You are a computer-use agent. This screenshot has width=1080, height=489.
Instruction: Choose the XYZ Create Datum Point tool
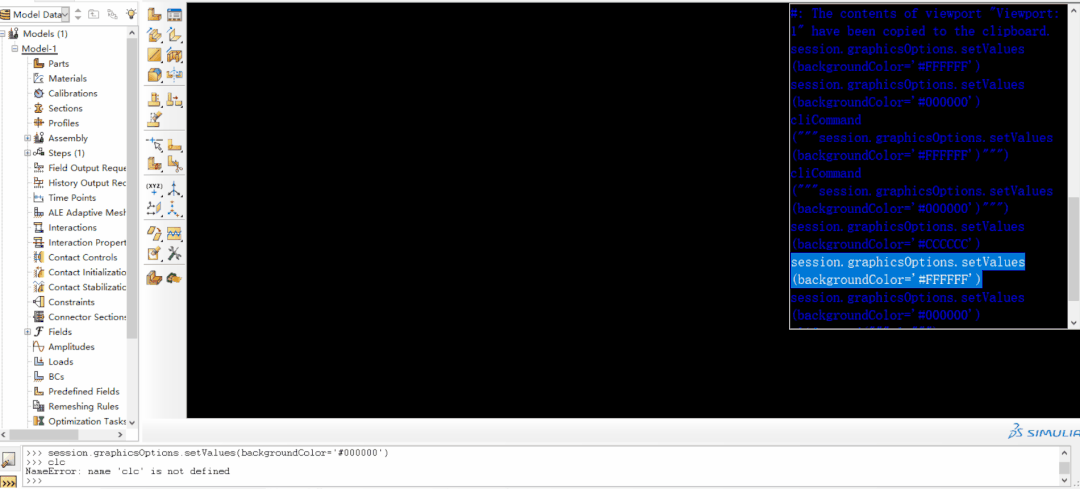pos(155,189)
